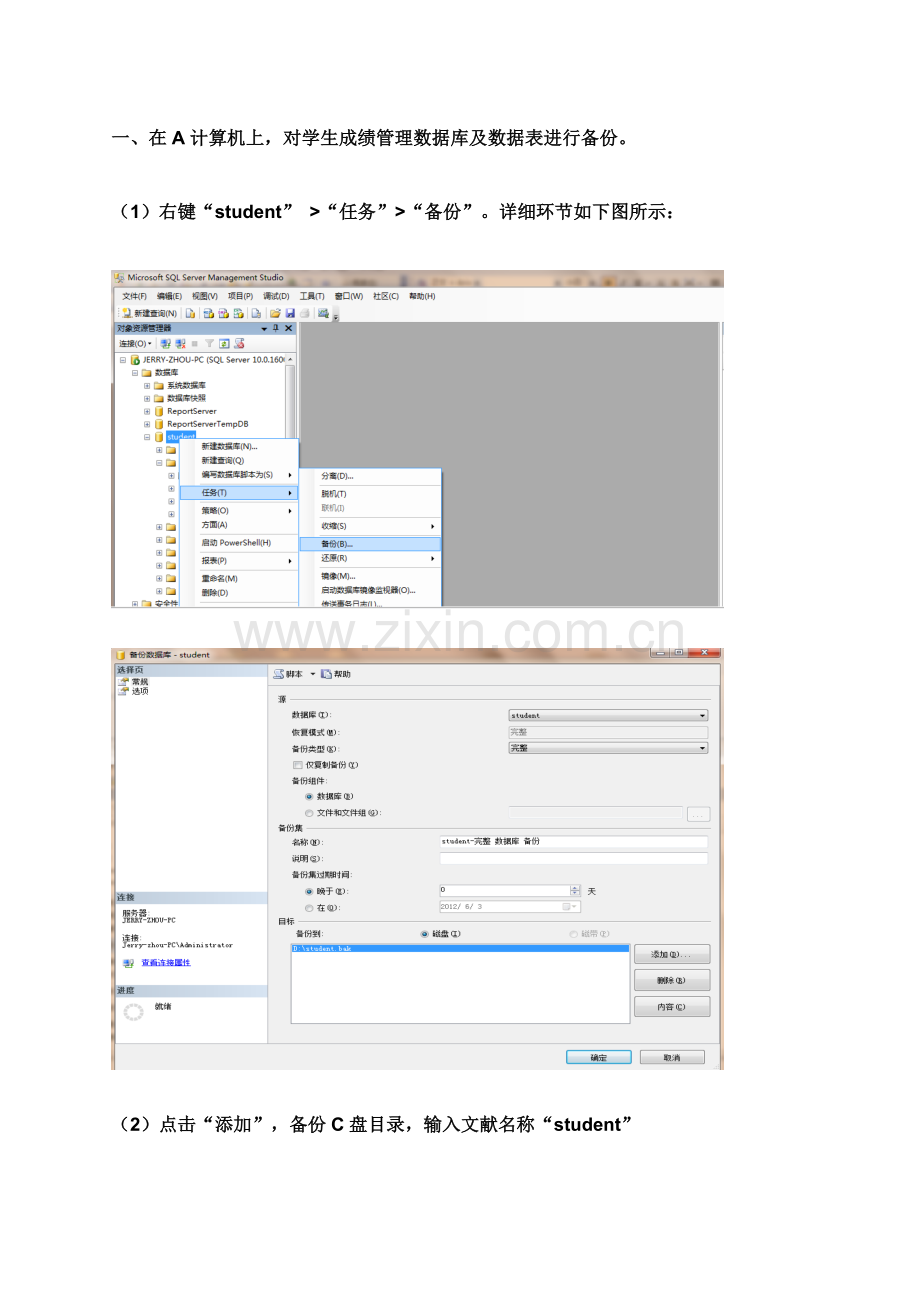
Task: Click the 说明 description input field
Action: (x=574, y=858)
